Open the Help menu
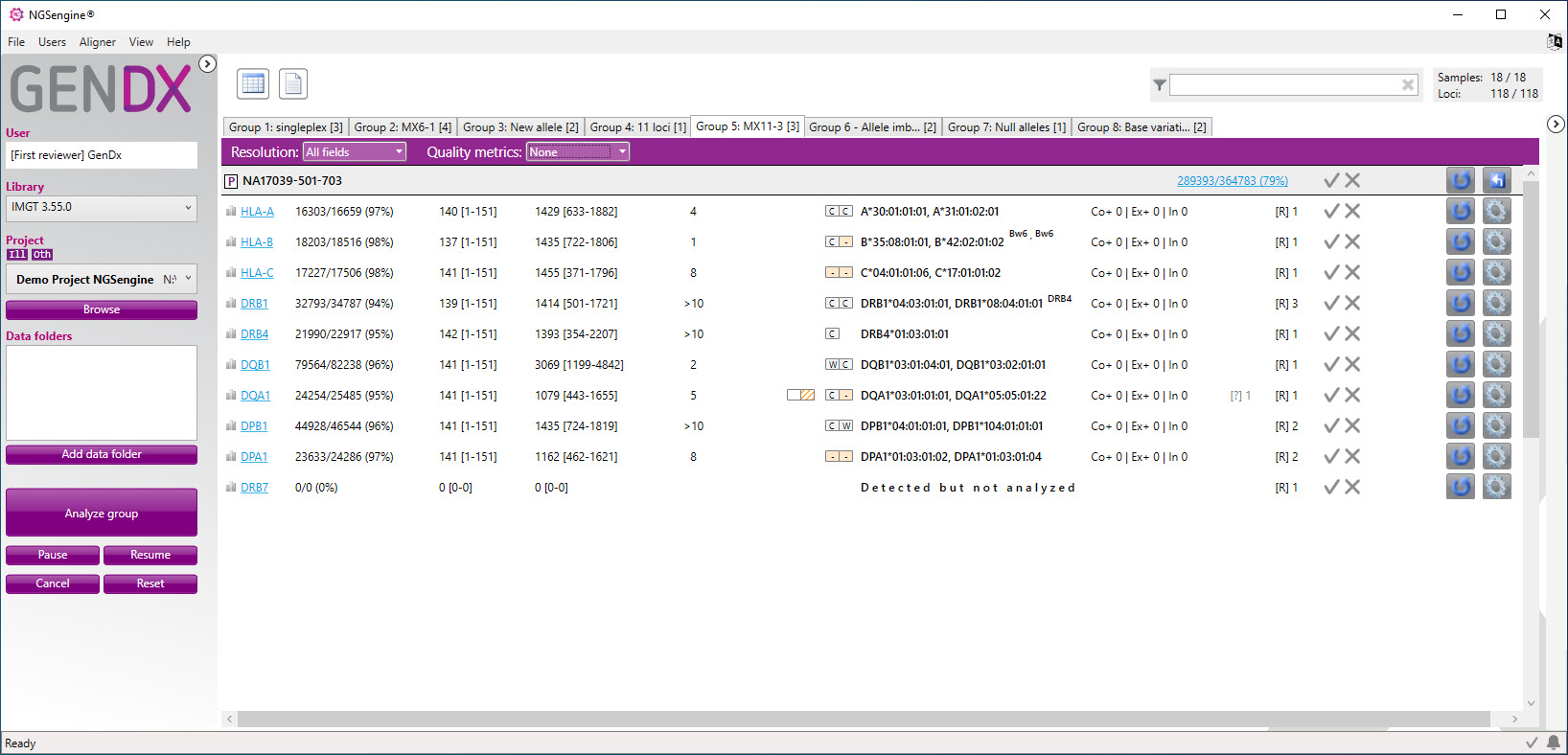The image size is (1568, 755). [178, 42]
